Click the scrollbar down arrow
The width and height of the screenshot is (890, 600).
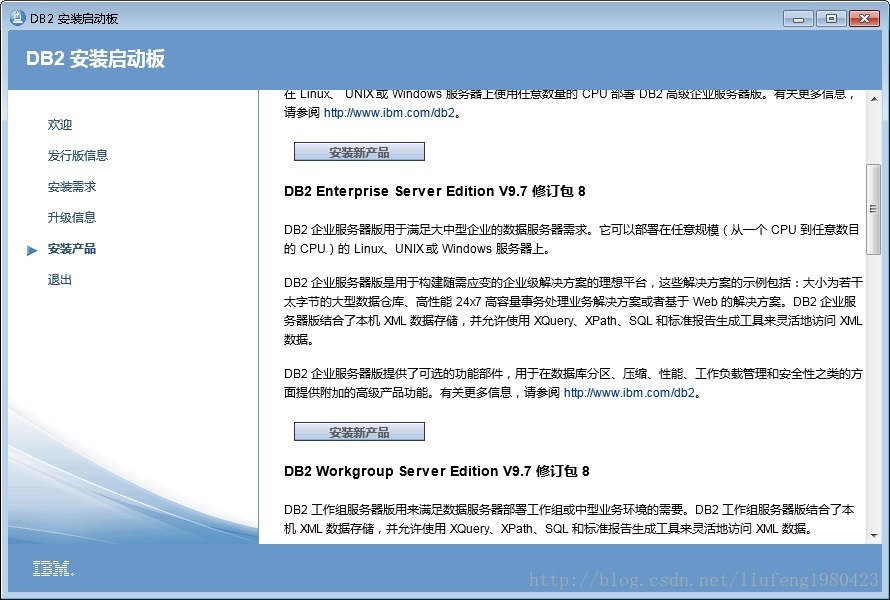874,535
